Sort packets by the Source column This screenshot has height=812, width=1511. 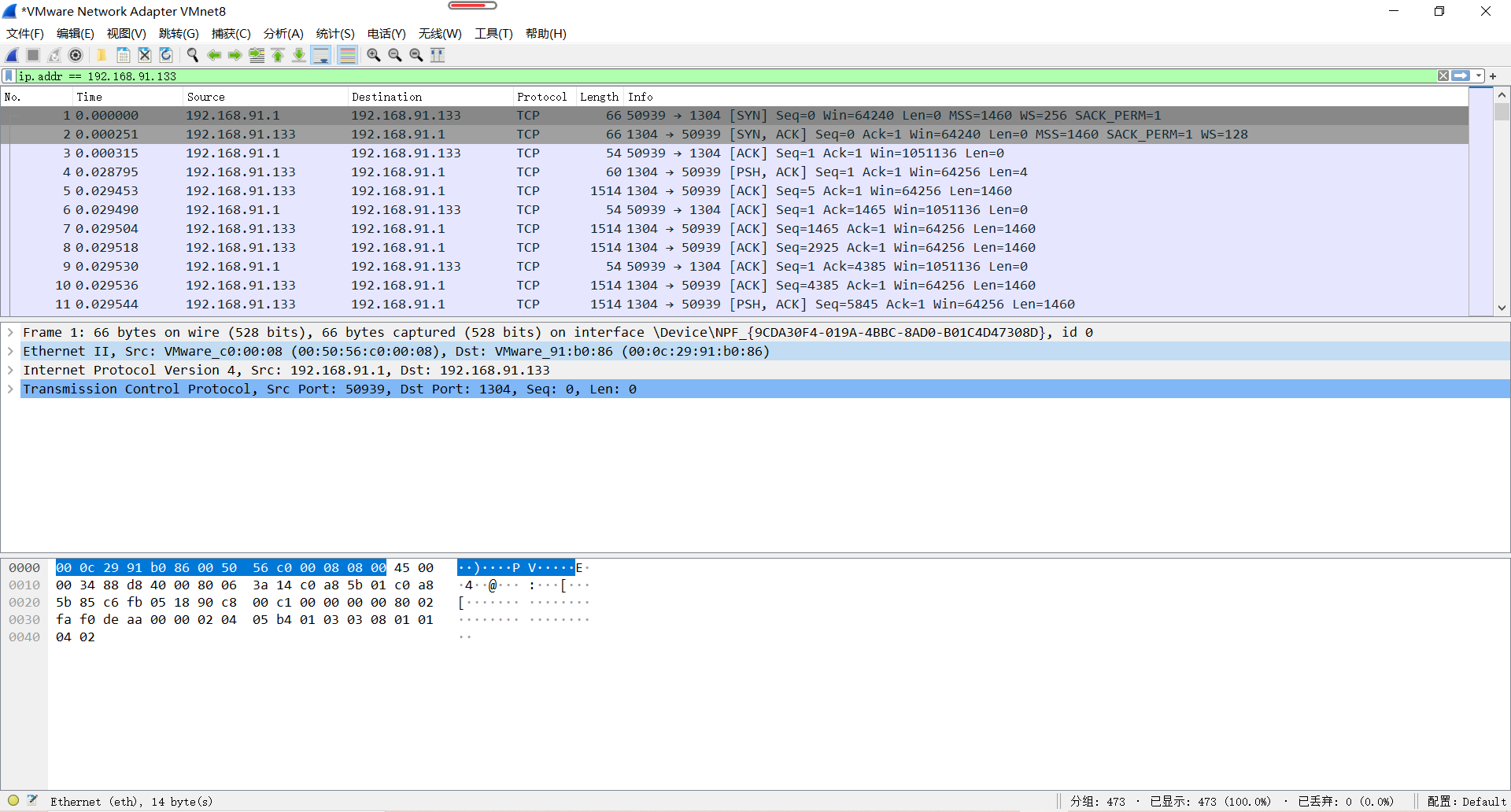(264, 97)
